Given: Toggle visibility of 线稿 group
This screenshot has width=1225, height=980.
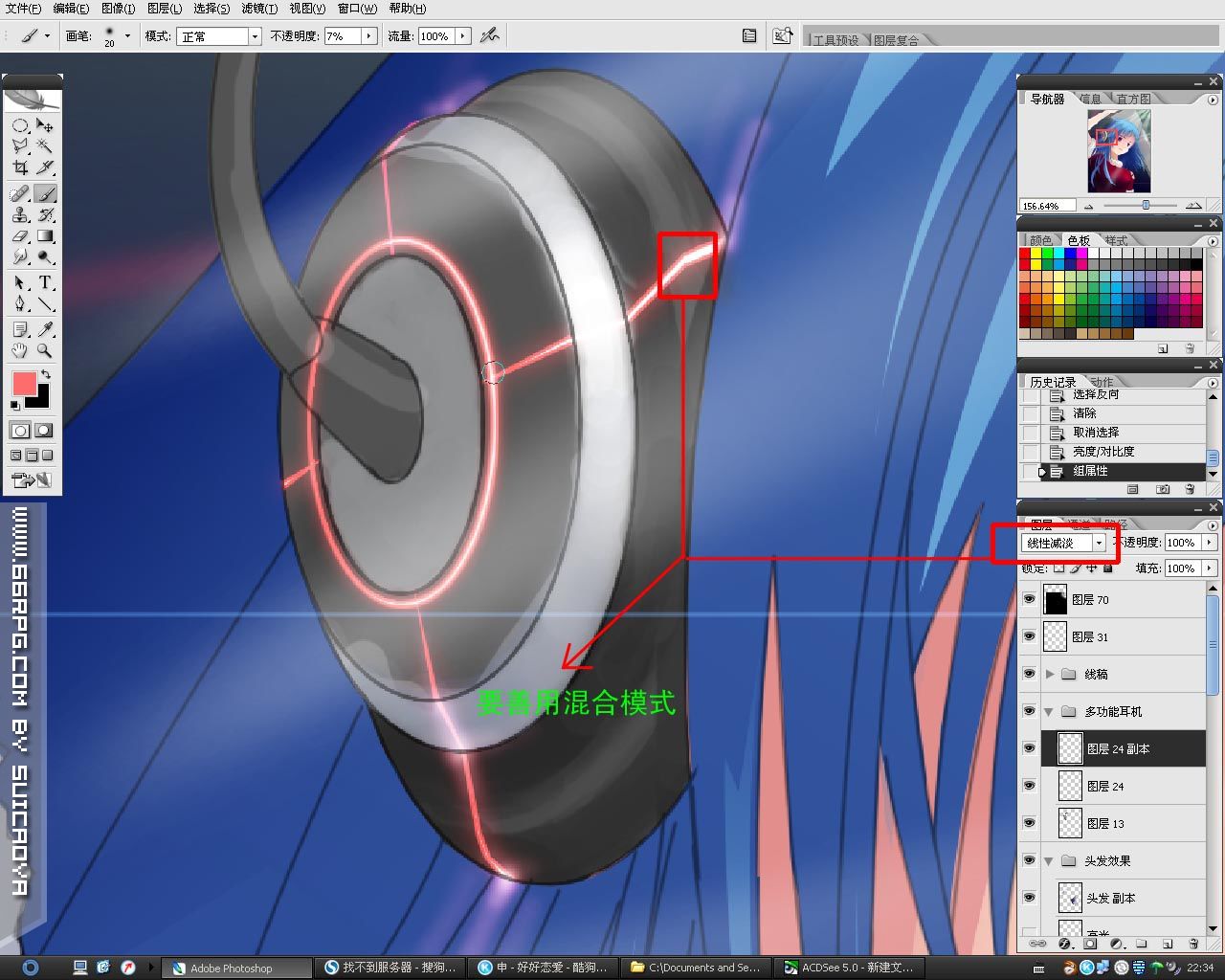Looking at the screenshot, I should 1029,674.
